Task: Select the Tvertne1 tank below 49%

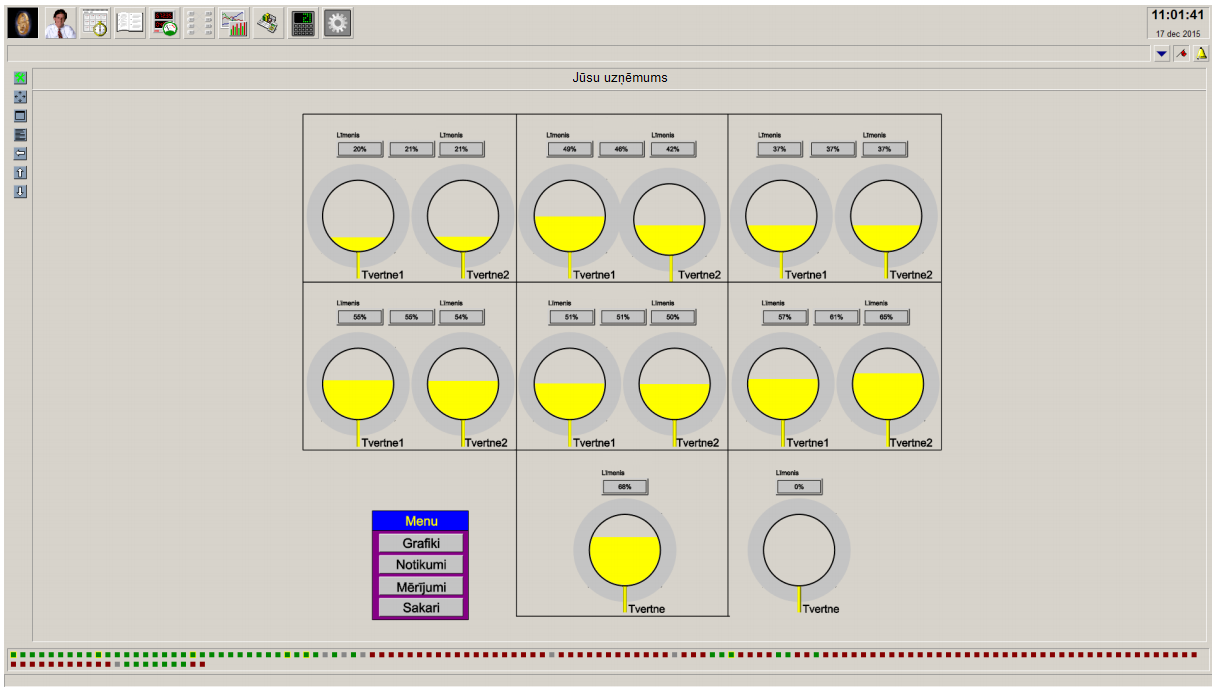Action: point(570,216)
